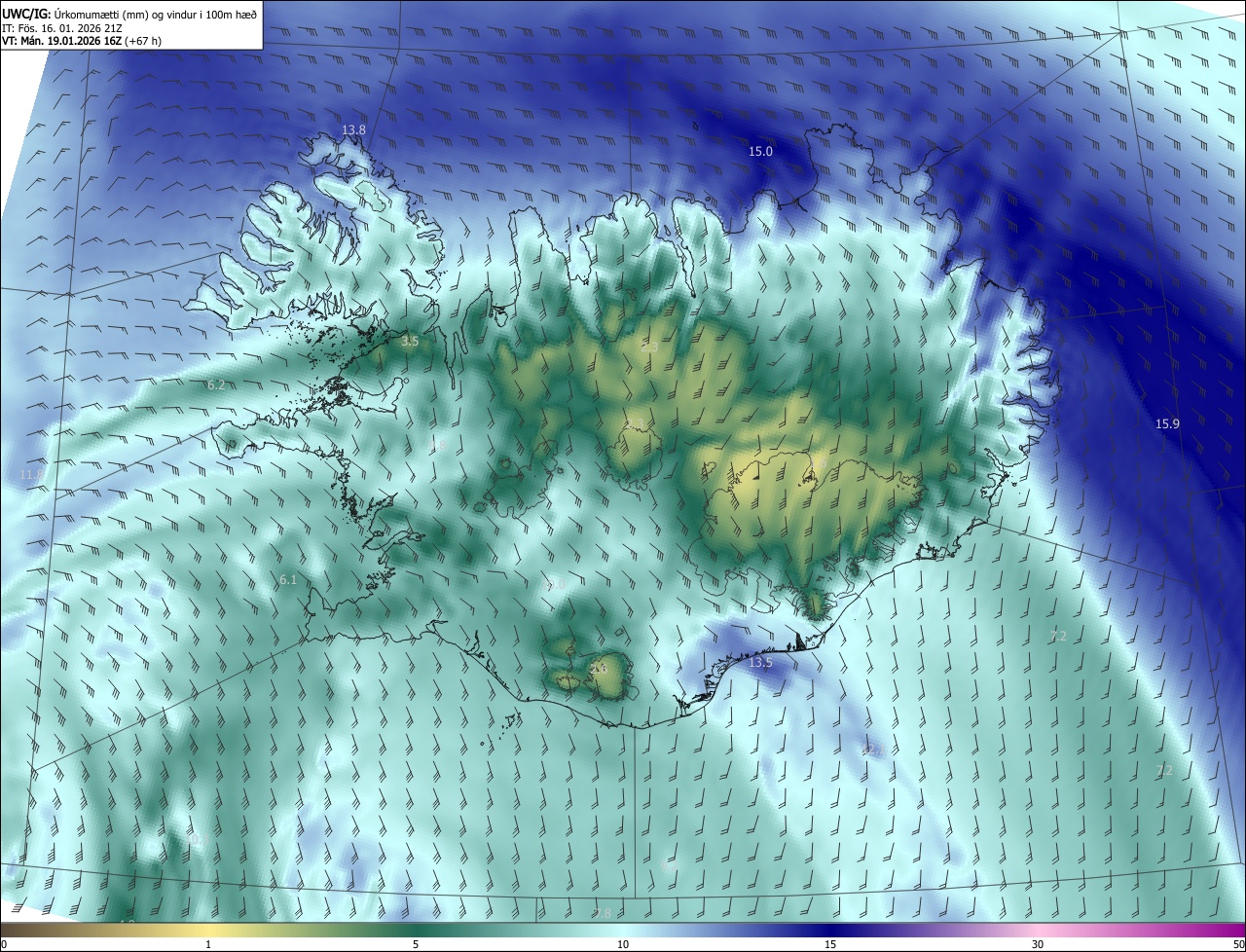This screenshot has width=1246, height=952.
Task: Click the 30 tick on the color scale
Action: click(x=1038, y=944)
